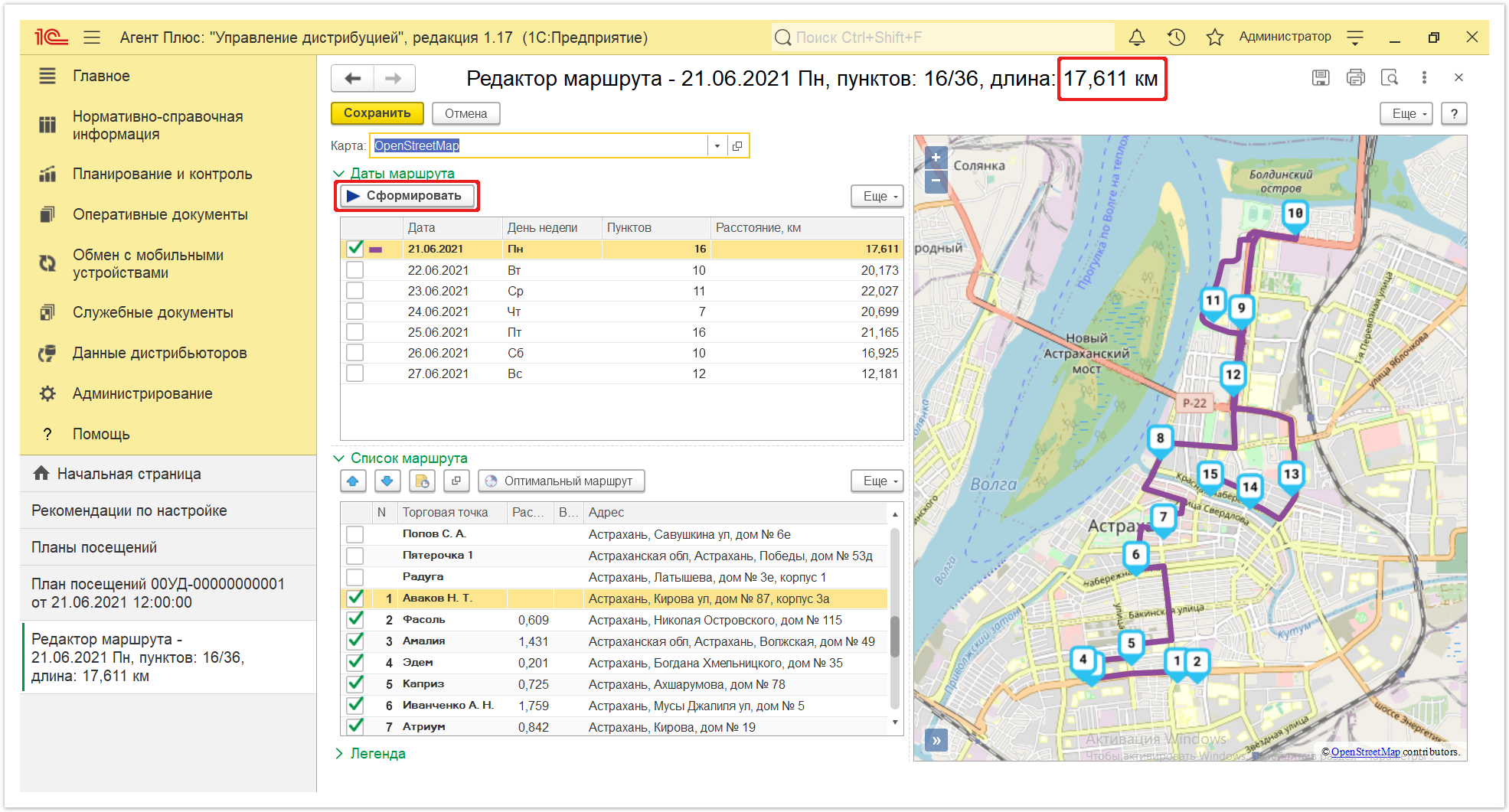The height and width of the screenshot is (812, 1509).
Task: Click the Карта OpenStreetMap input field
Action: [539, 145]
